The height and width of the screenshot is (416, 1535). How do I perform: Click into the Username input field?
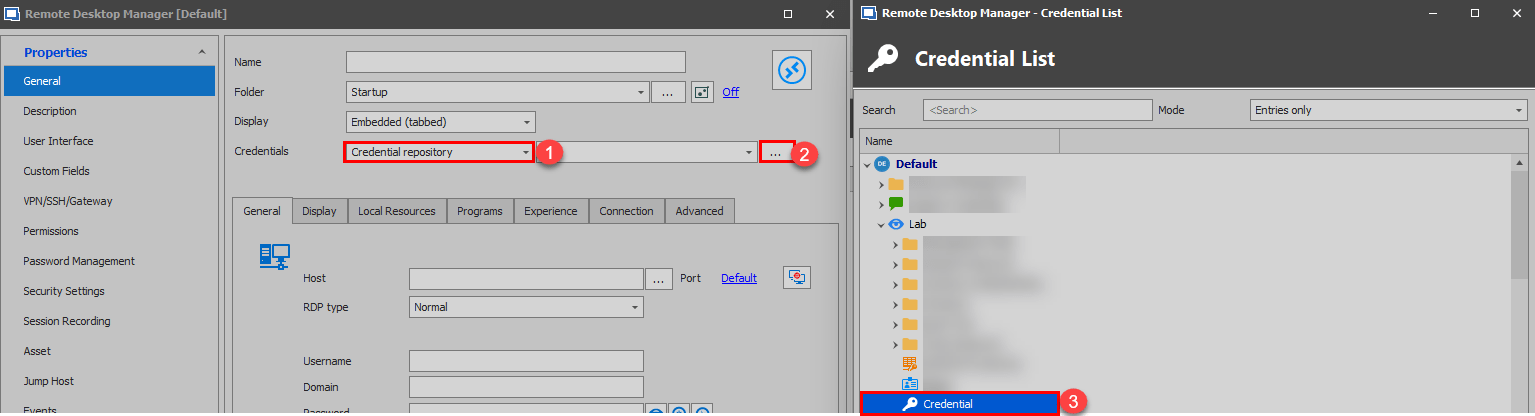(x=526, y=361)
